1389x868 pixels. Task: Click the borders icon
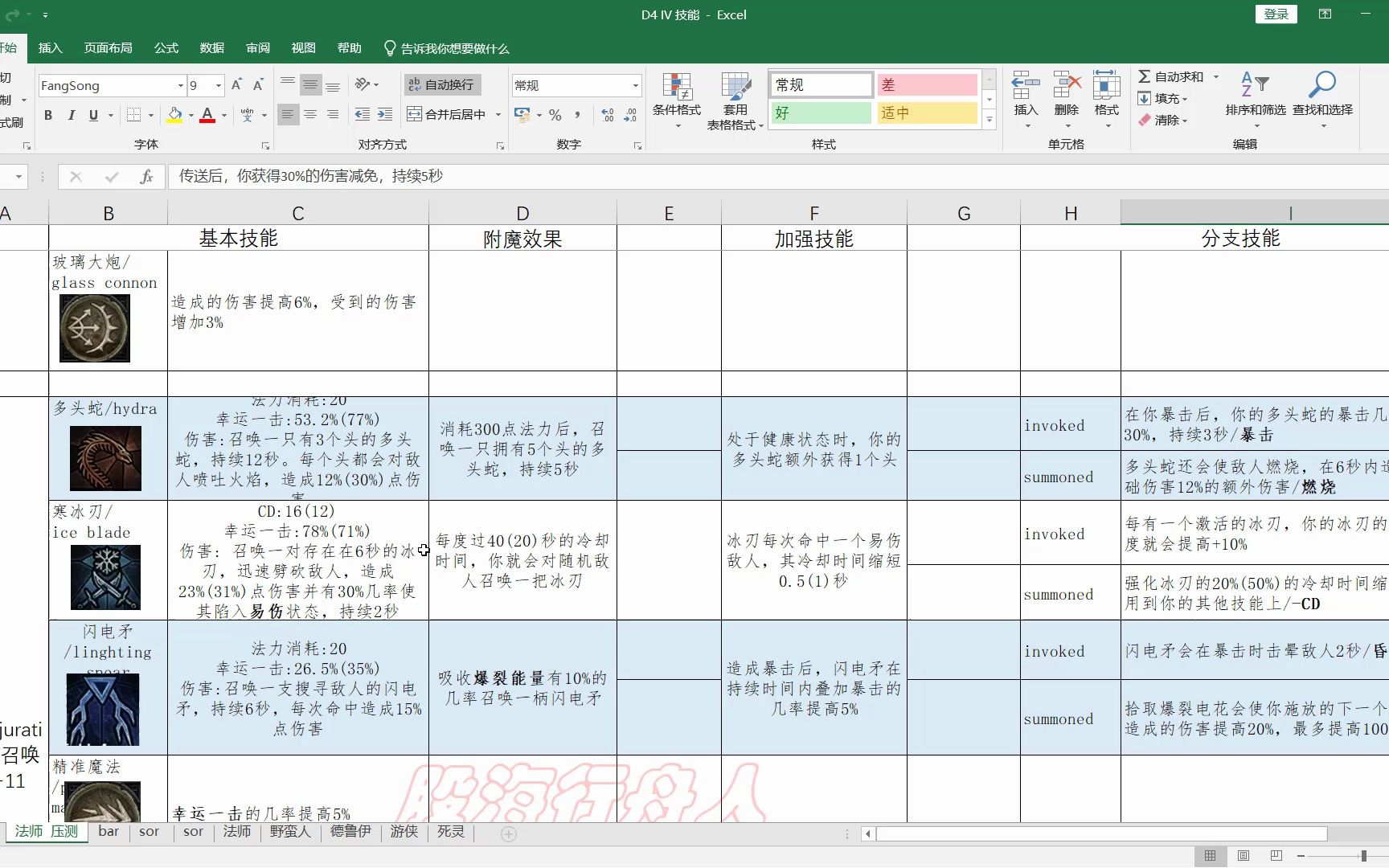(134, 115)
